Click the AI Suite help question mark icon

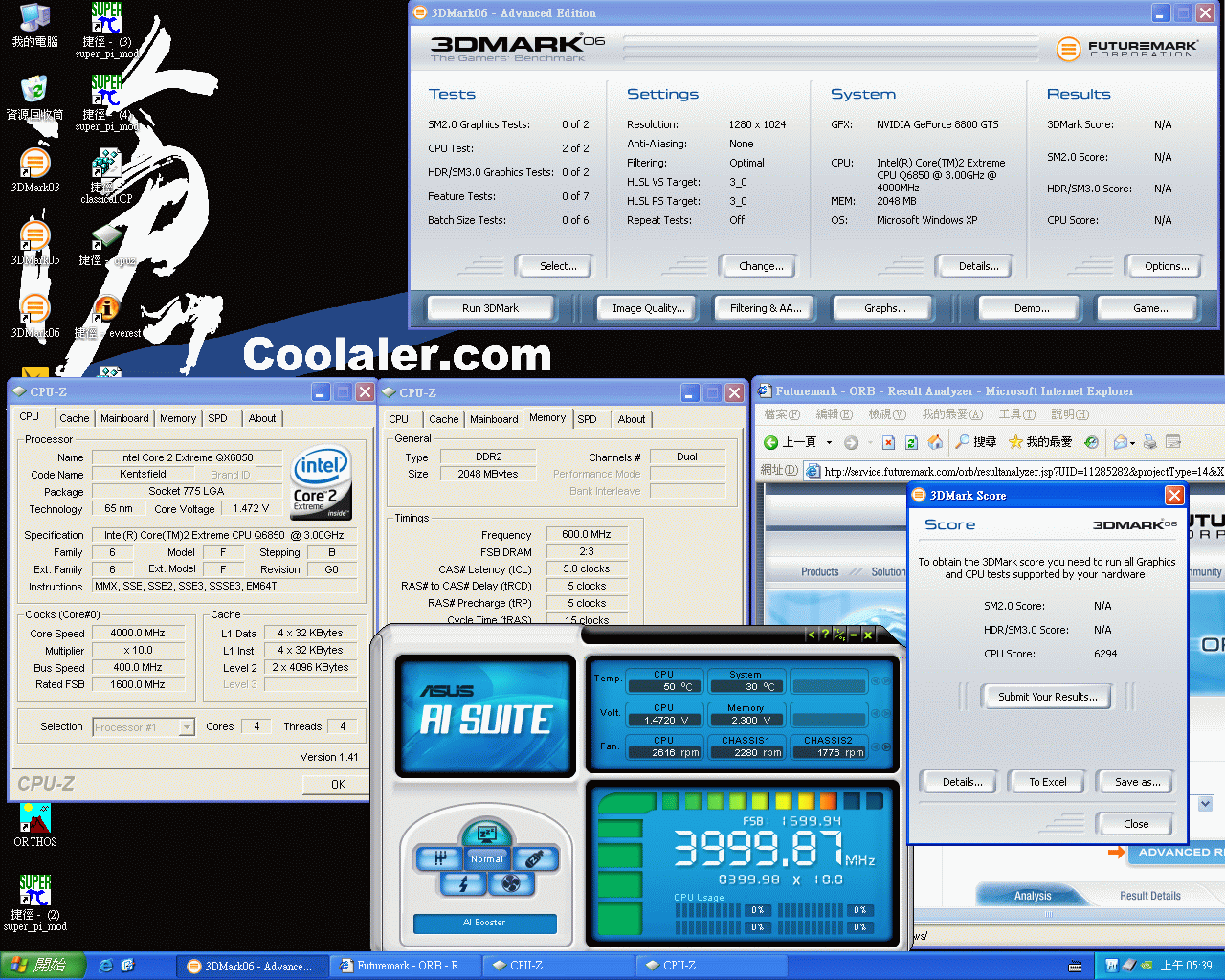click(825, 635)
